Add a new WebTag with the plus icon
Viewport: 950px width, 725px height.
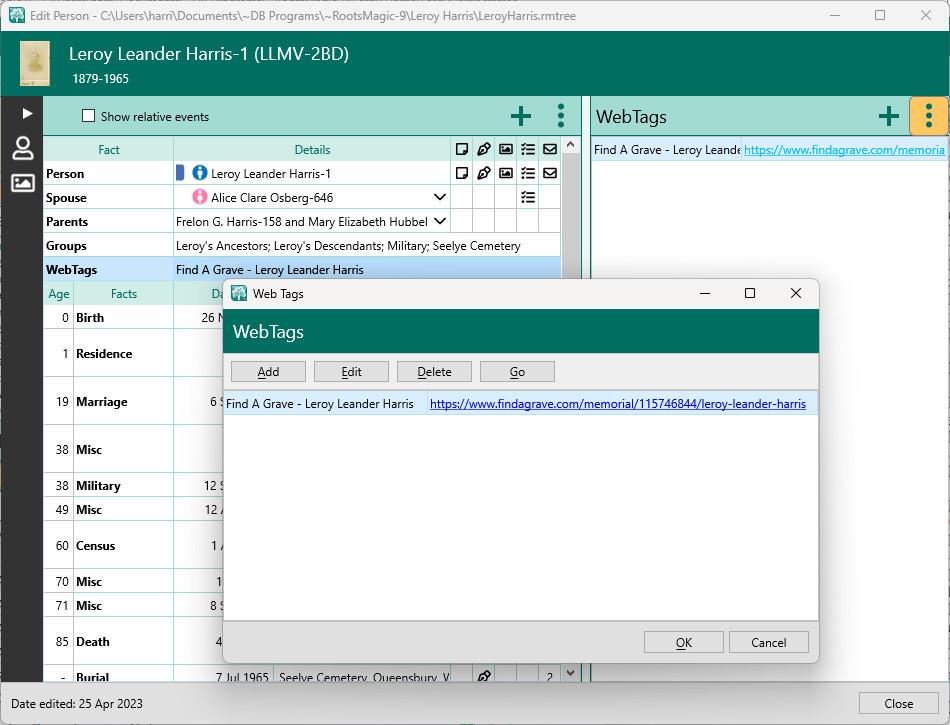[888, 116]
